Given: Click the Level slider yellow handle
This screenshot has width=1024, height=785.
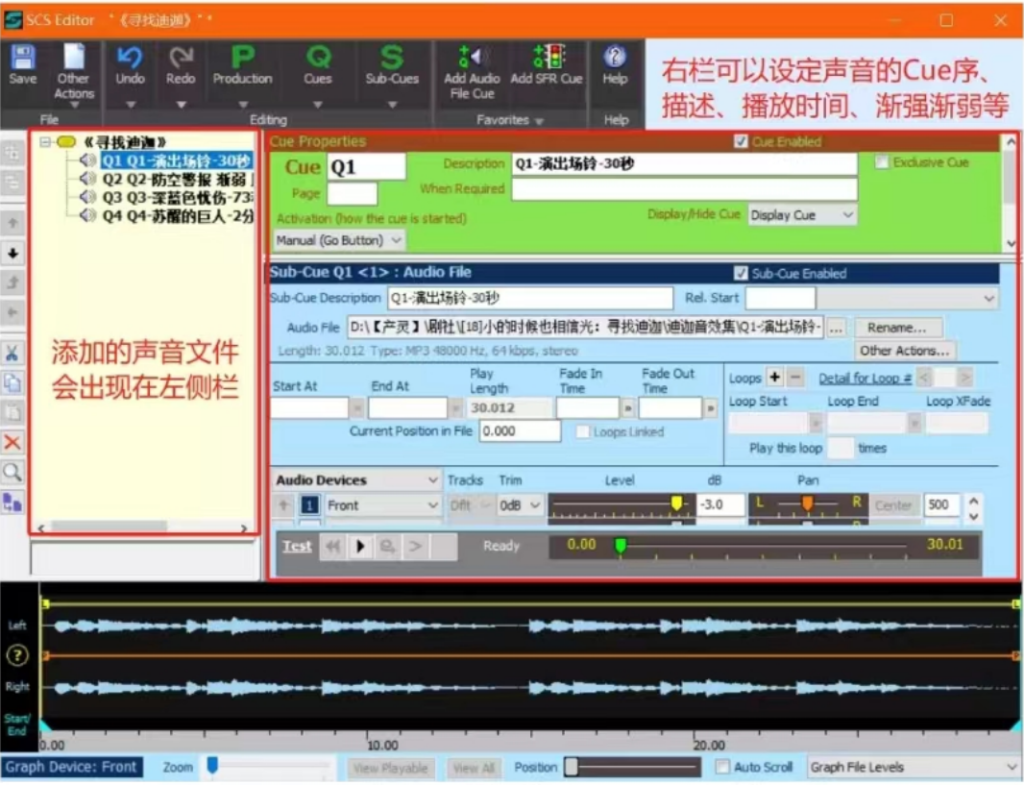Looking at the screenshot, I should click(677, 503).
